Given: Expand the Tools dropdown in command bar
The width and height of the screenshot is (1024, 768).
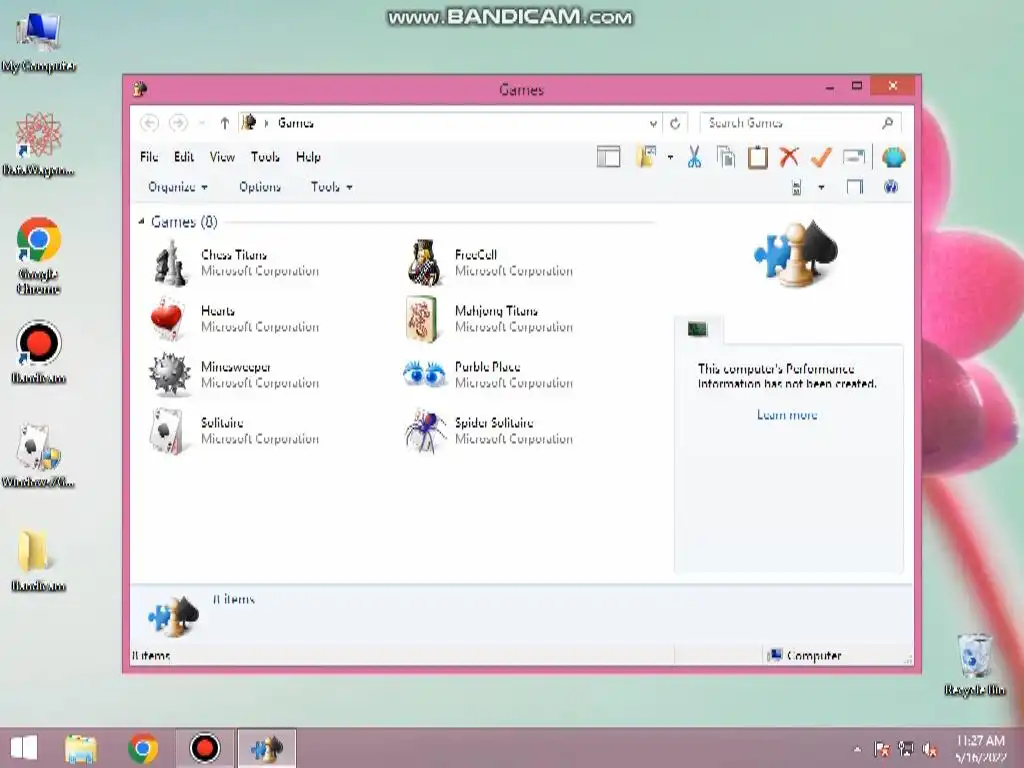Looking at the screenshot, I should (332, 187).
